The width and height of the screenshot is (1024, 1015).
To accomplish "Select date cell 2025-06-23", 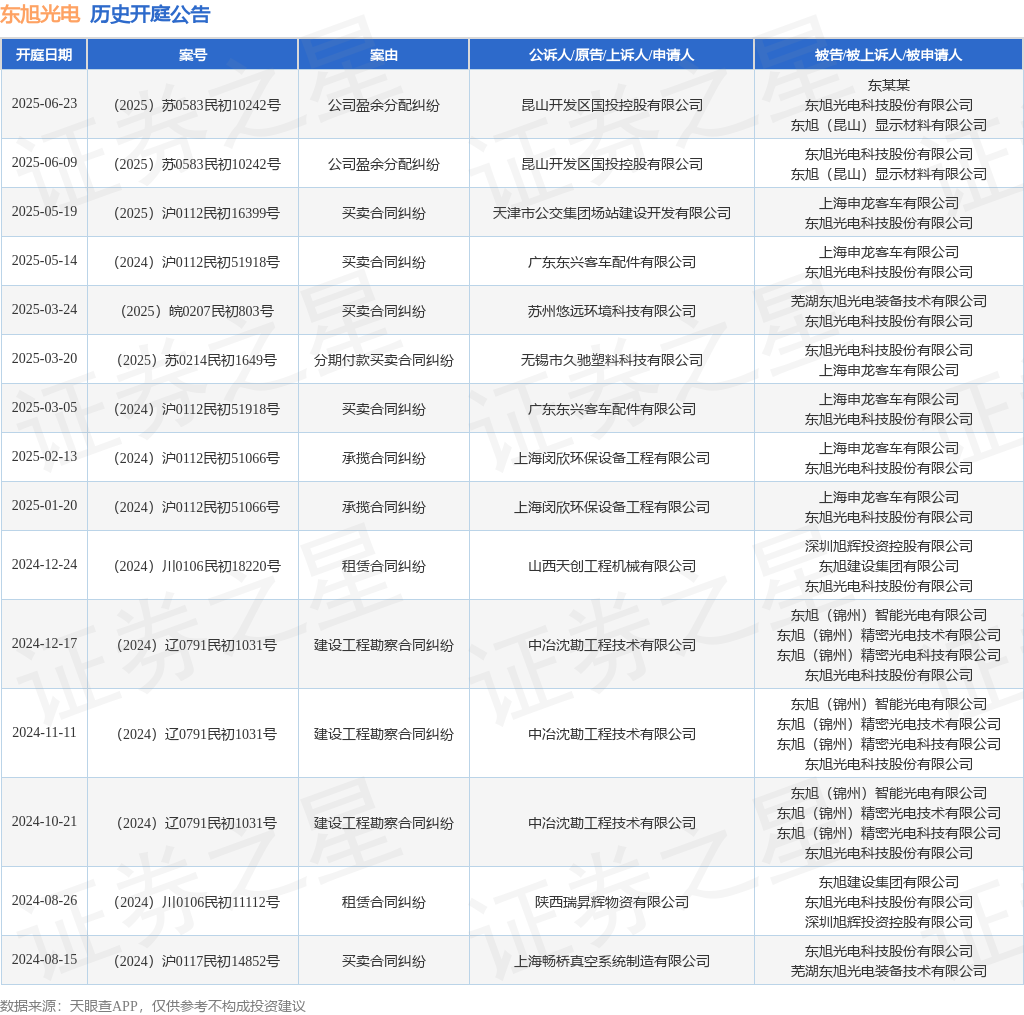I will coord(44,104).
